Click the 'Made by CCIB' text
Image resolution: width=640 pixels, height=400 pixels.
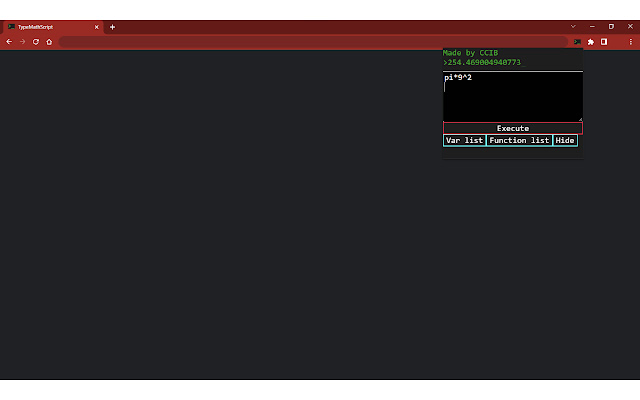(470, 53)
